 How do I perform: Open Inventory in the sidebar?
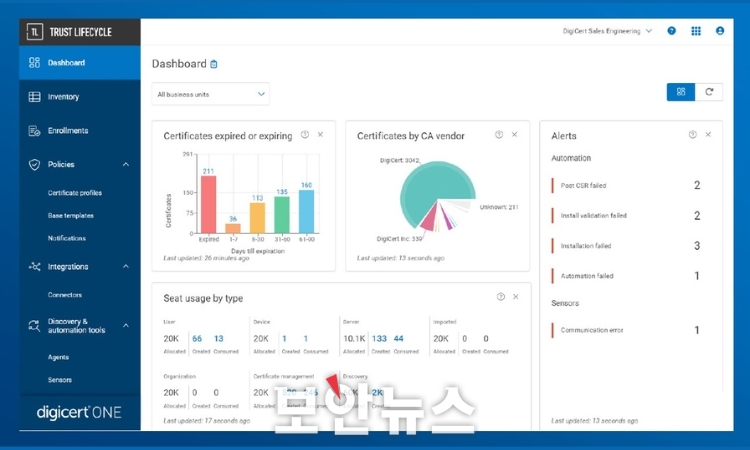pos(63,97)
